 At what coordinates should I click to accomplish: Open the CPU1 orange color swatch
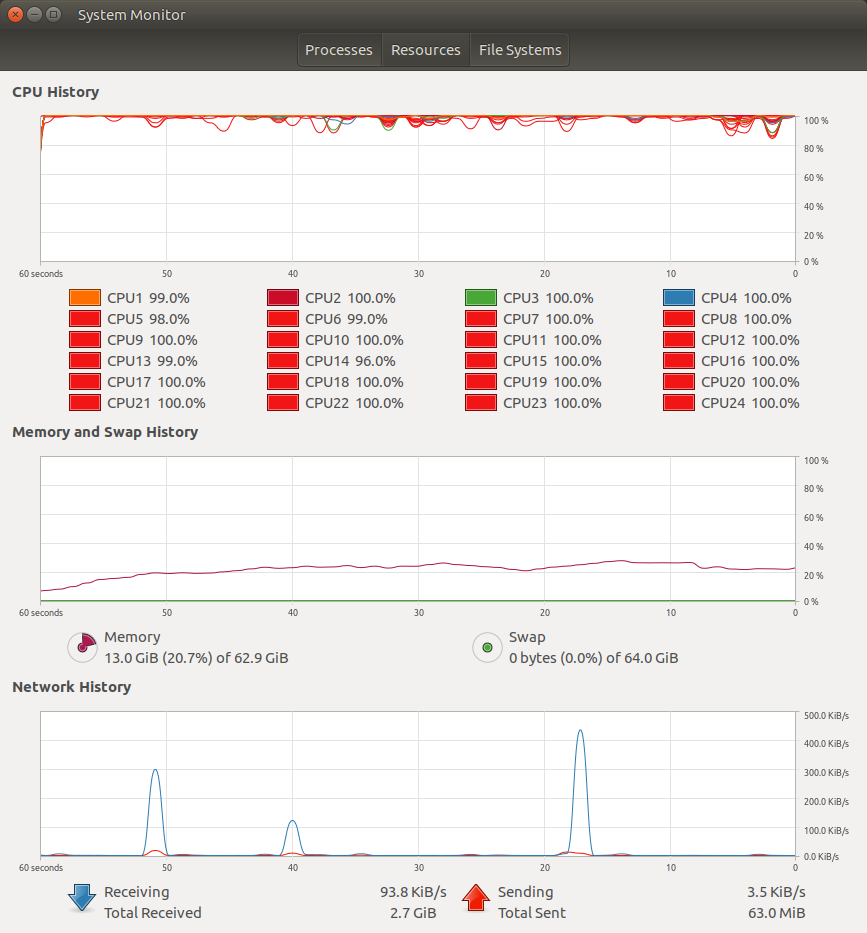(x=85, y=298)
